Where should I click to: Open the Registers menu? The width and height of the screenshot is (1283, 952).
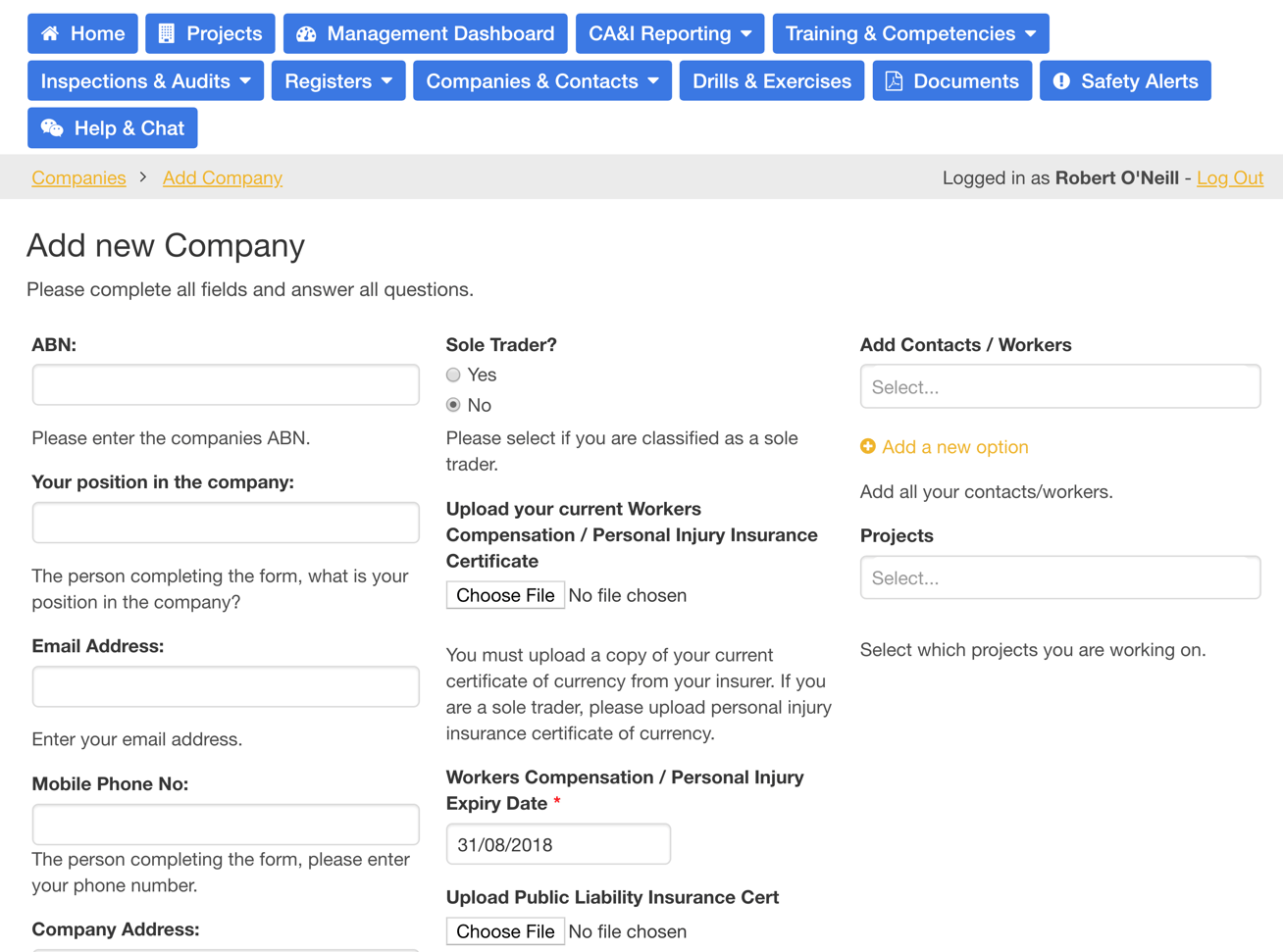point(337,80)
